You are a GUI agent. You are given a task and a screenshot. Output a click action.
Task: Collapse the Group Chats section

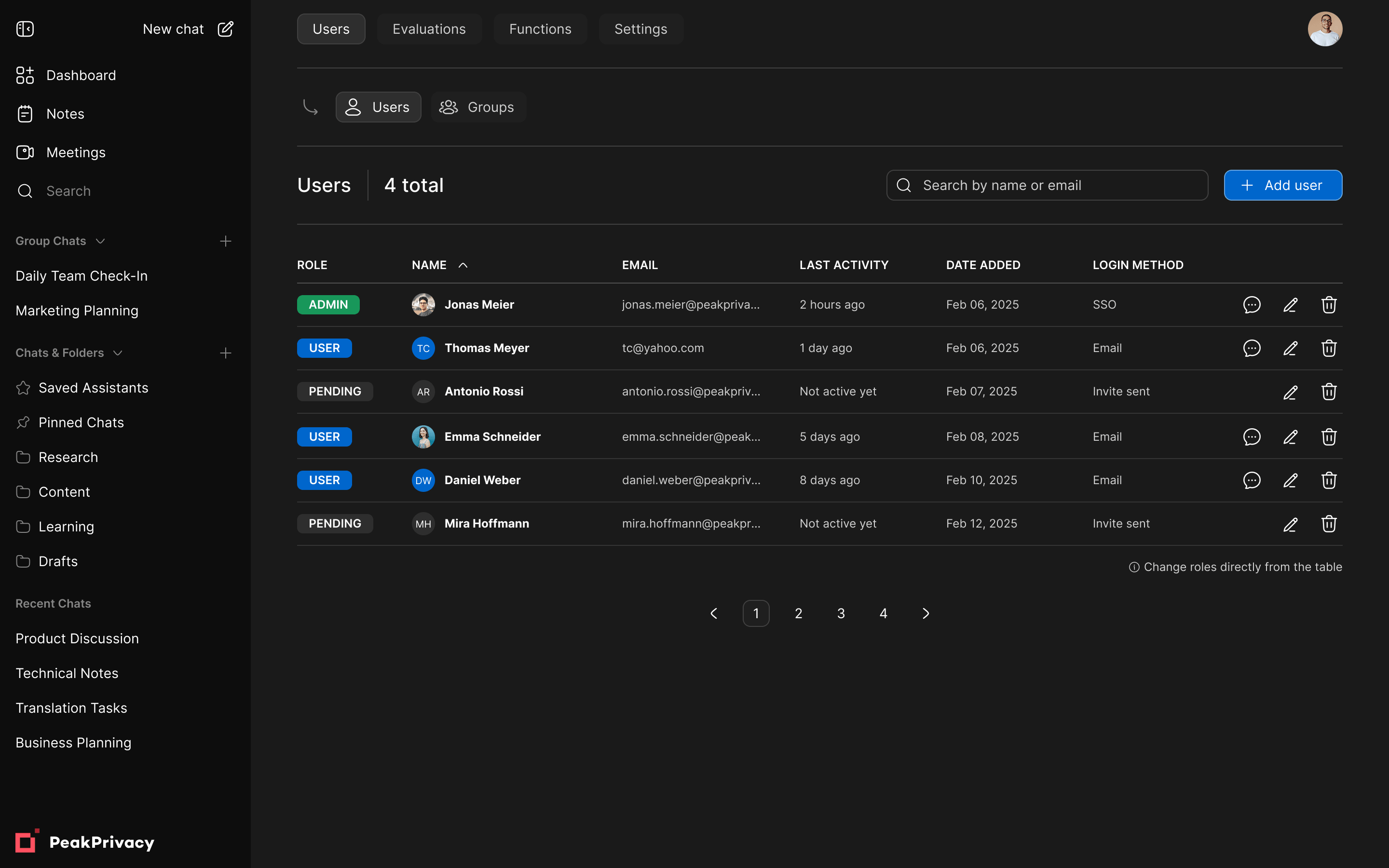pos(100,241)
